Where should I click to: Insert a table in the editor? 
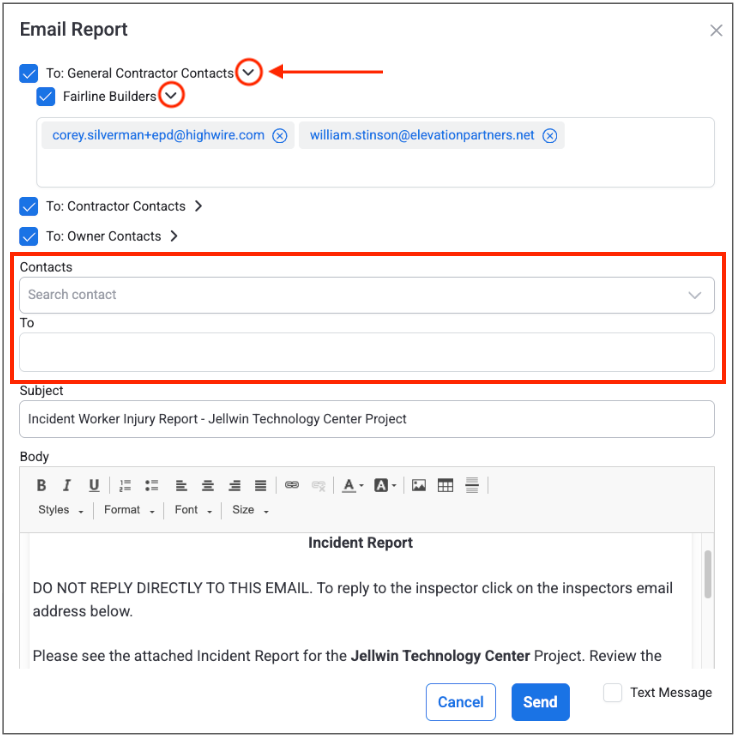coord(445,486)
